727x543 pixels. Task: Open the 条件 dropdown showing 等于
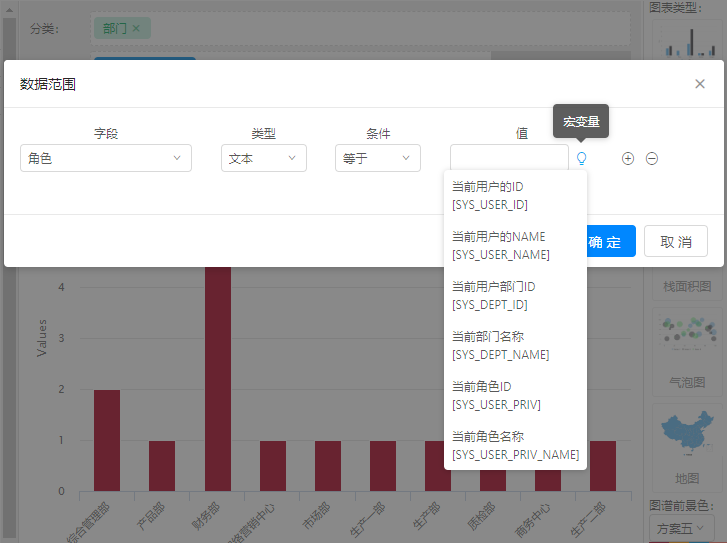[376, 158]
